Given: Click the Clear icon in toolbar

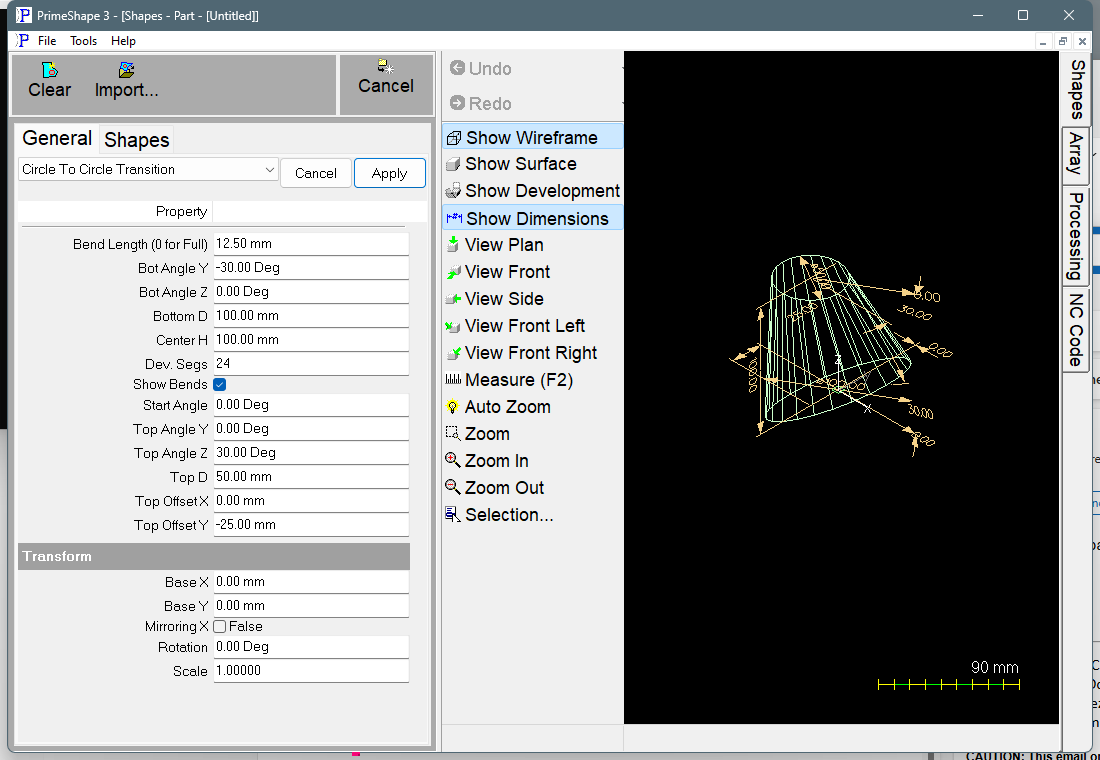Looking at the screenshot, I should pos(49,70).
